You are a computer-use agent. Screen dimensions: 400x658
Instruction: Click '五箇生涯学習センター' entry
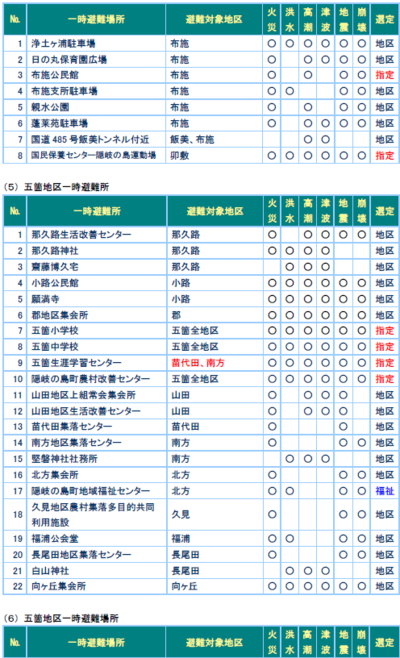pyautogui.click(x=76, y=363)
